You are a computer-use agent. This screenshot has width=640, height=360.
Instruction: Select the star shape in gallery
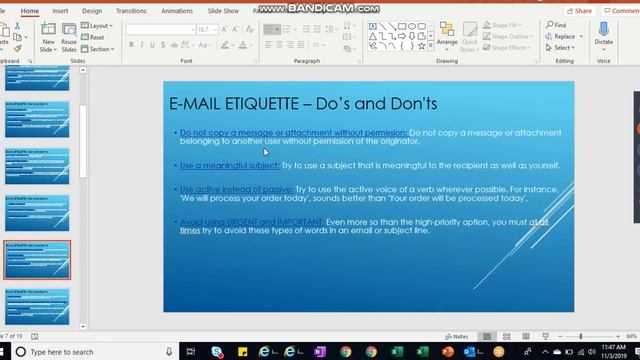422,46
